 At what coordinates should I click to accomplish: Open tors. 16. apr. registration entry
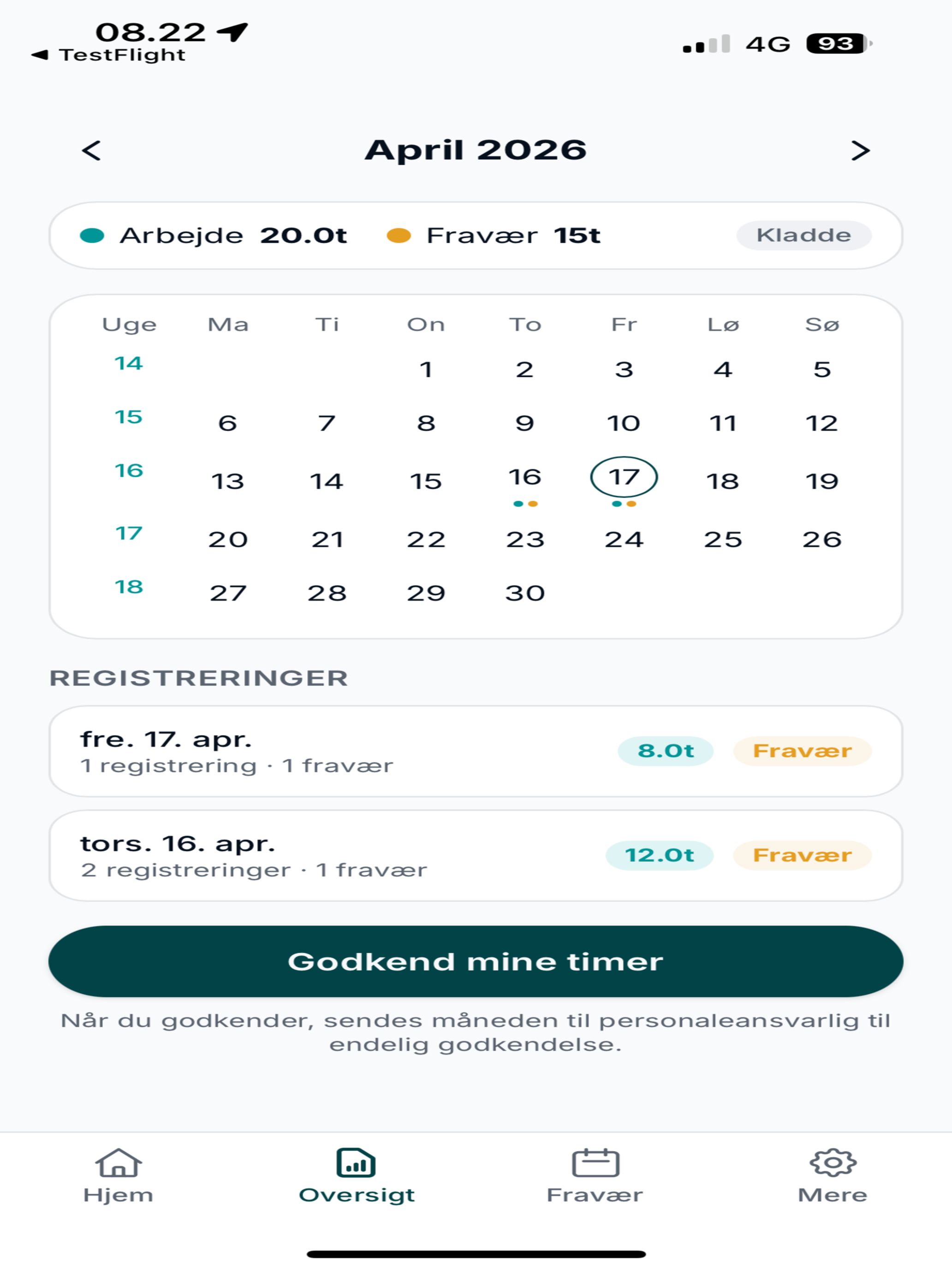coord(476,856)
